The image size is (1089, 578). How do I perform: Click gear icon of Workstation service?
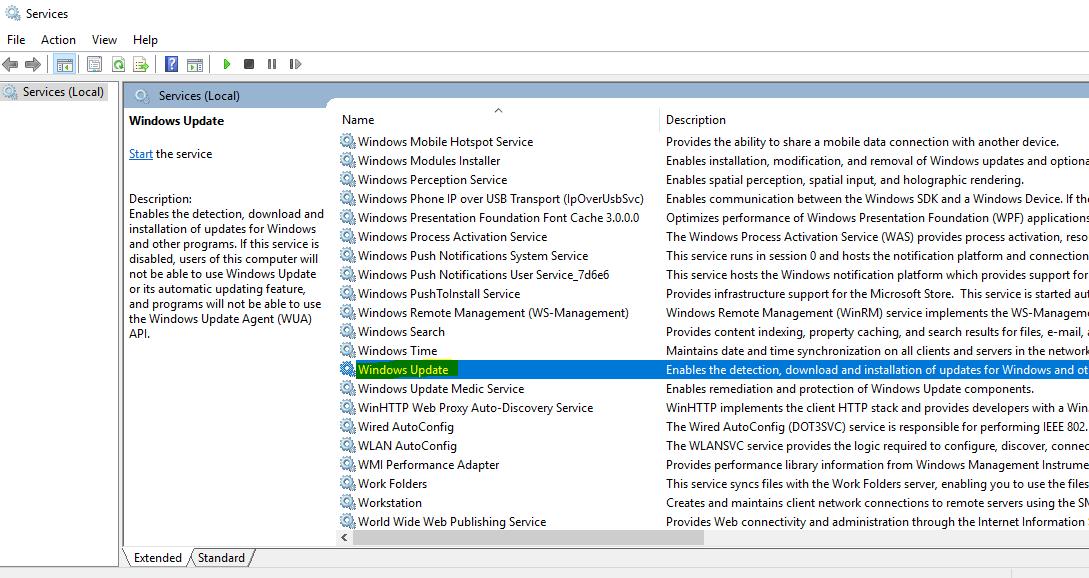pyautogui.click(x=347, y=502)
